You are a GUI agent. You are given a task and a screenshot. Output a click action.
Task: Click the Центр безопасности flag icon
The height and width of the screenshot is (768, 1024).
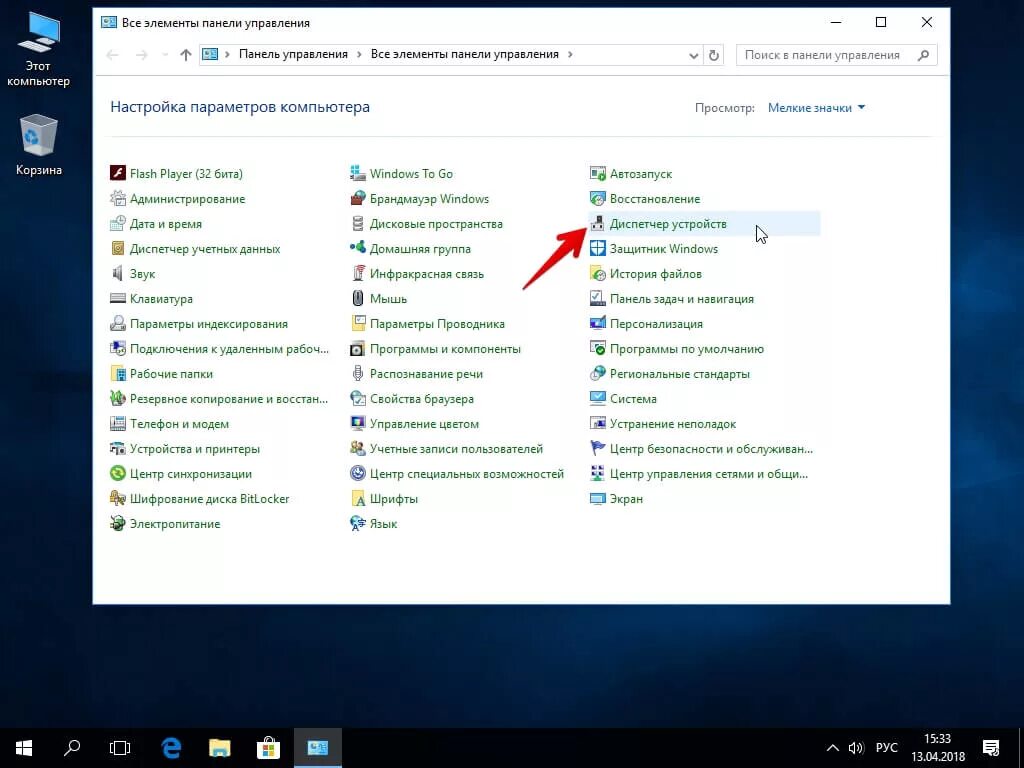coord(598,449)
